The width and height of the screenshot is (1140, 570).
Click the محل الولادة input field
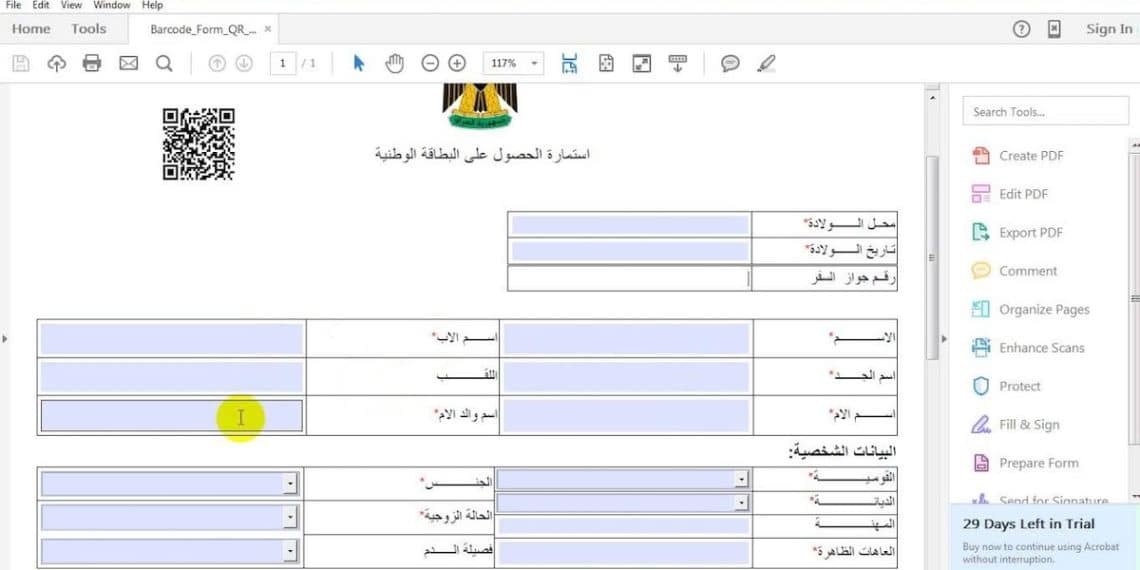(x=630, y=224)
